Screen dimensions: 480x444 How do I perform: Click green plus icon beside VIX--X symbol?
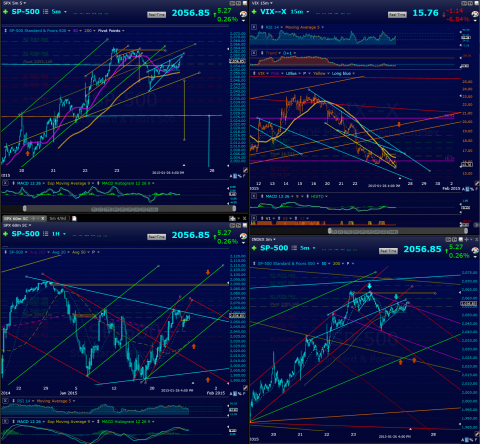click(x=254, y=12)
